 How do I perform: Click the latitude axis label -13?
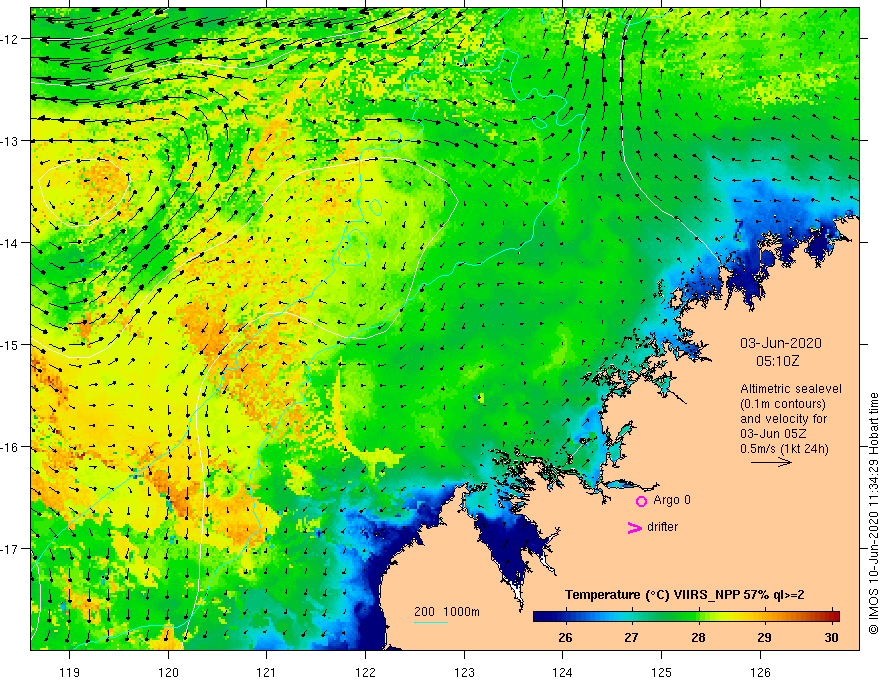(x=11, y=141)
